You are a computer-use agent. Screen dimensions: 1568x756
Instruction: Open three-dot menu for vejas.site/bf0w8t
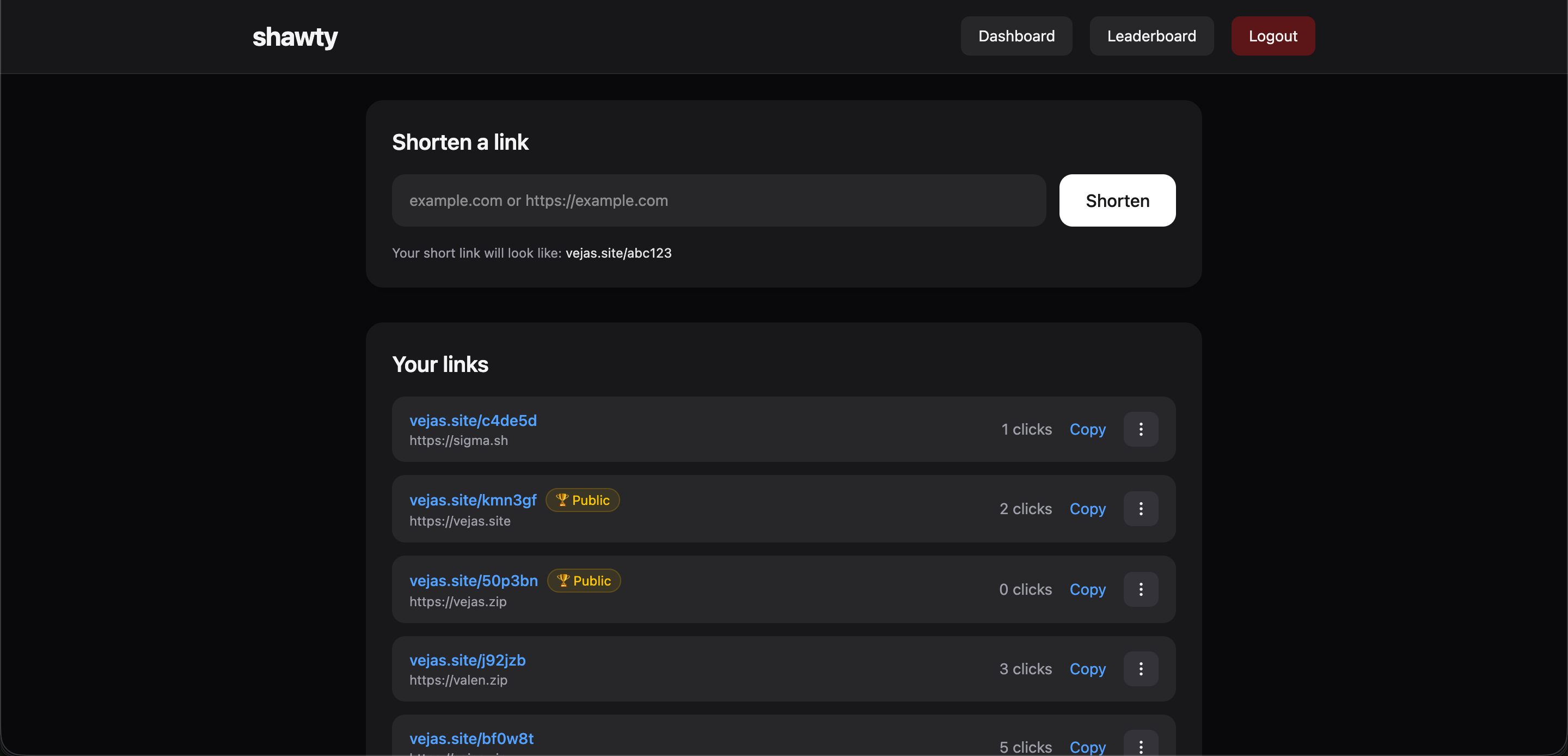click(1140, 745)
